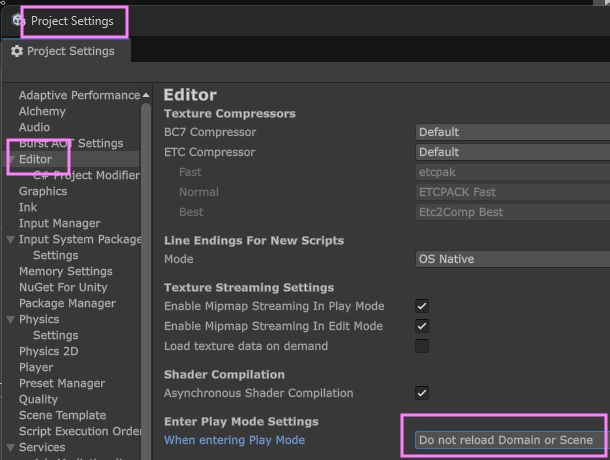Select Physics 2D settings
The height and width of the screenshot is (460, 610).
coord(49,351)
